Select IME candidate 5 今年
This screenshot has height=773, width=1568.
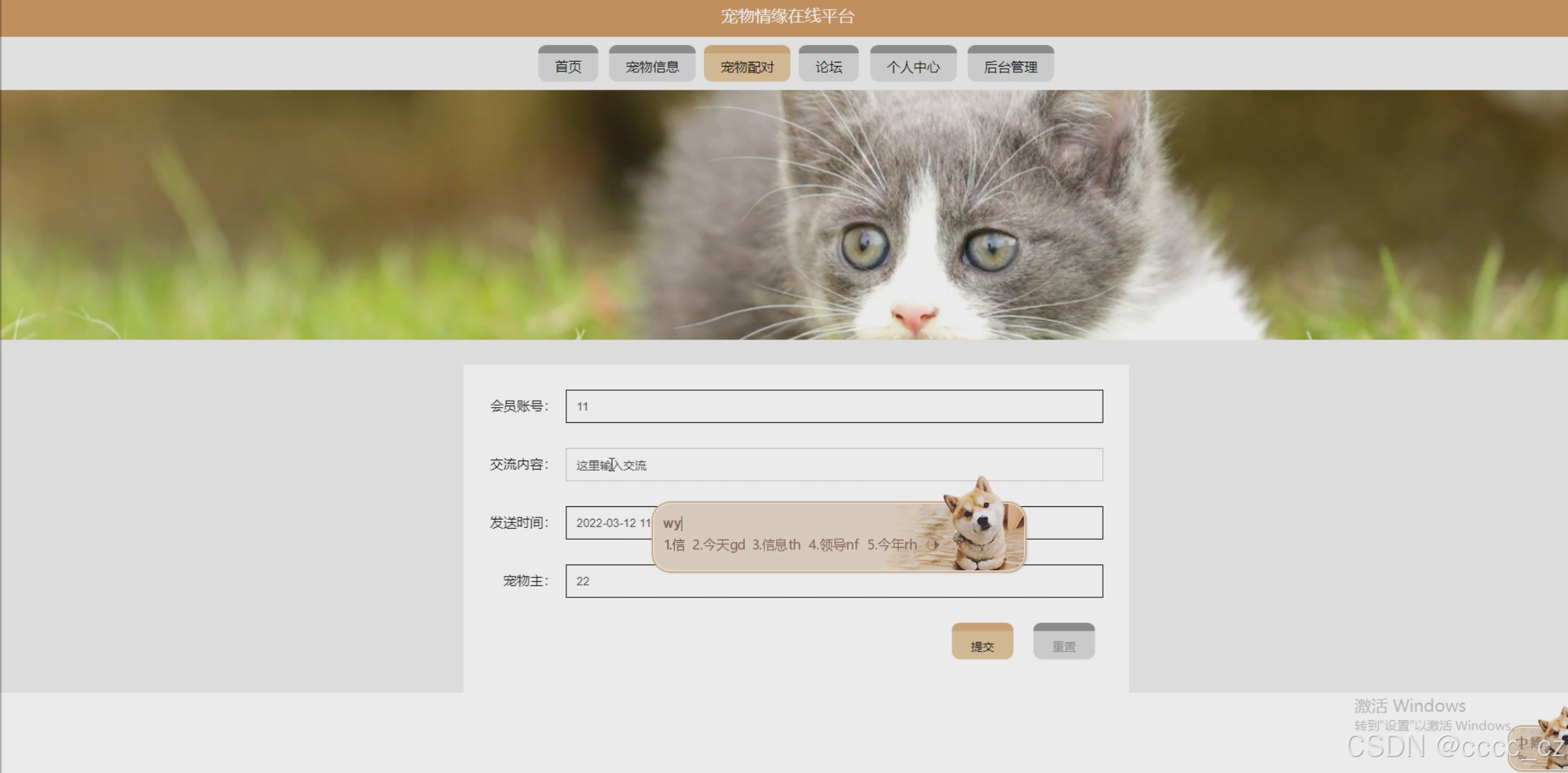[891, 545]
